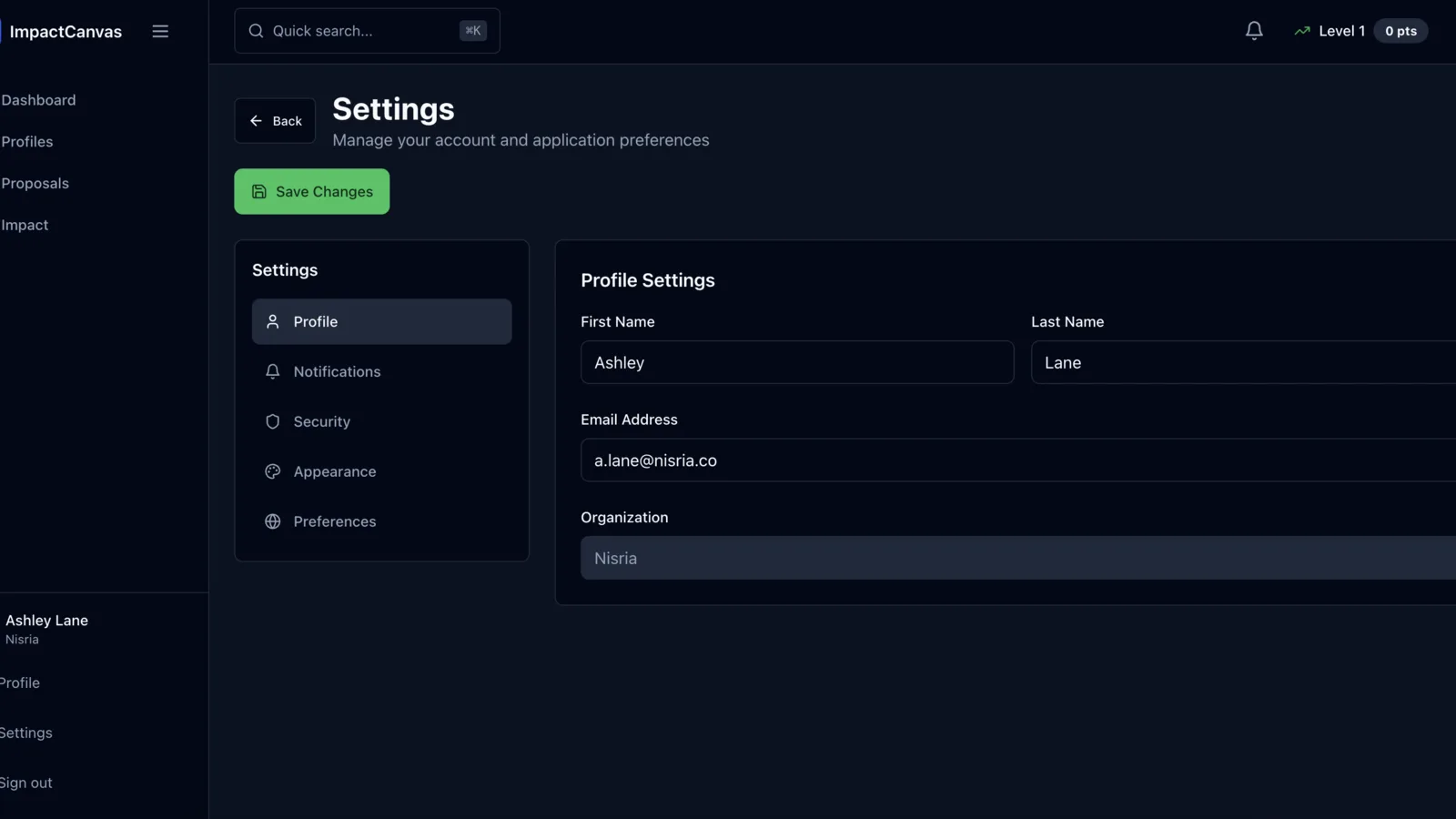Toggle the hamburger sidebar menu icon
The image size is (1456, 819).
pyautogui.click(x=160, y=31)
